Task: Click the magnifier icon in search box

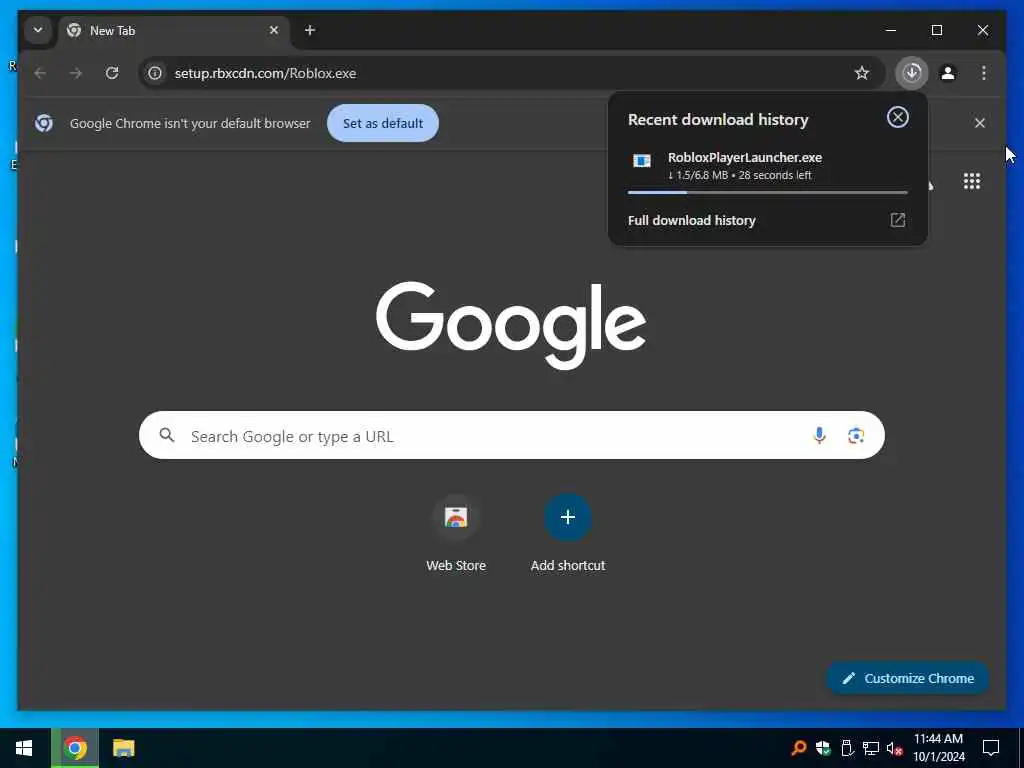Action: coord(167,435)
